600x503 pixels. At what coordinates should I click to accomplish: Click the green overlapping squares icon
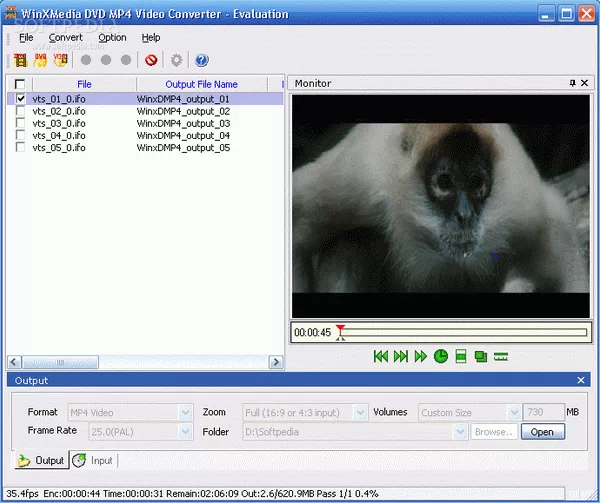[x=481, y=356]
